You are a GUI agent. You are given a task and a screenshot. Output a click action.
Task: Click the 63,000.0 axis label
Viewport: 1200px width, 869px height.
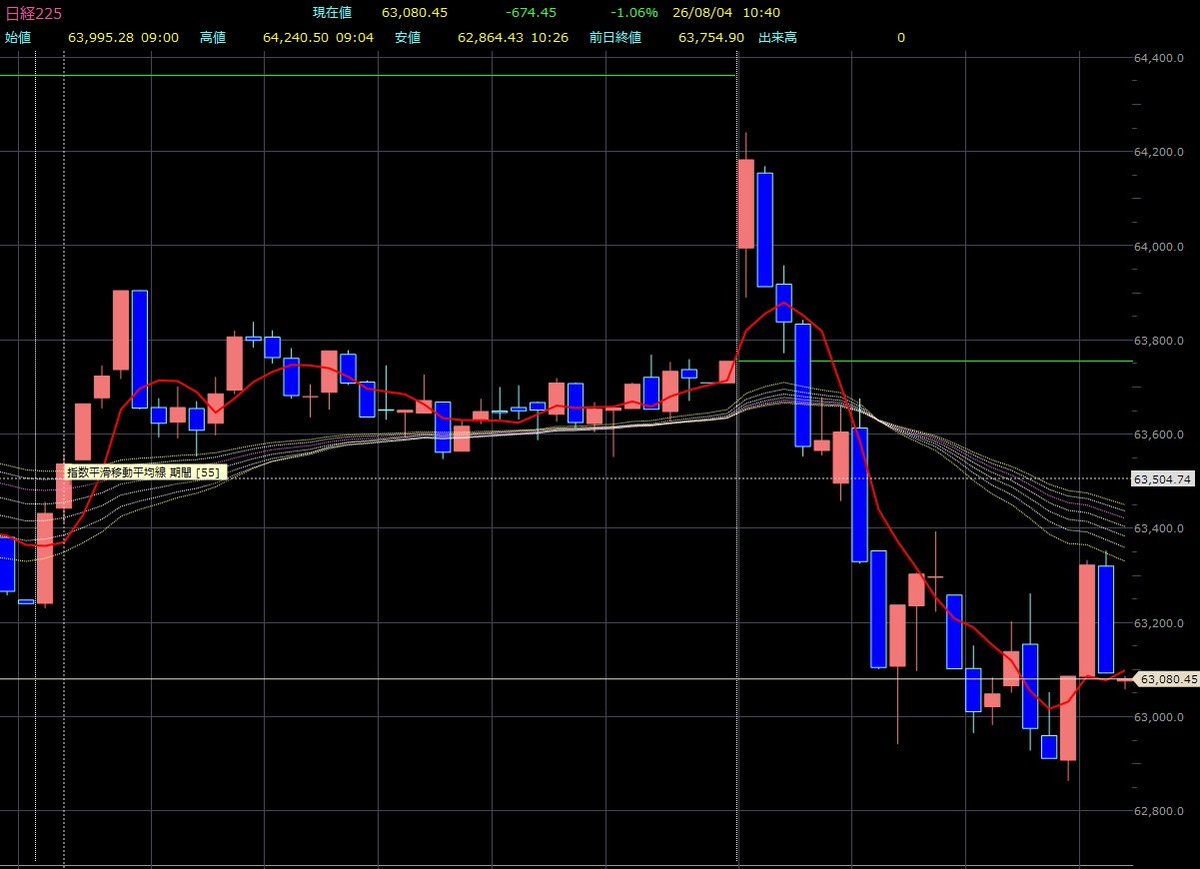coord(1160,717)
